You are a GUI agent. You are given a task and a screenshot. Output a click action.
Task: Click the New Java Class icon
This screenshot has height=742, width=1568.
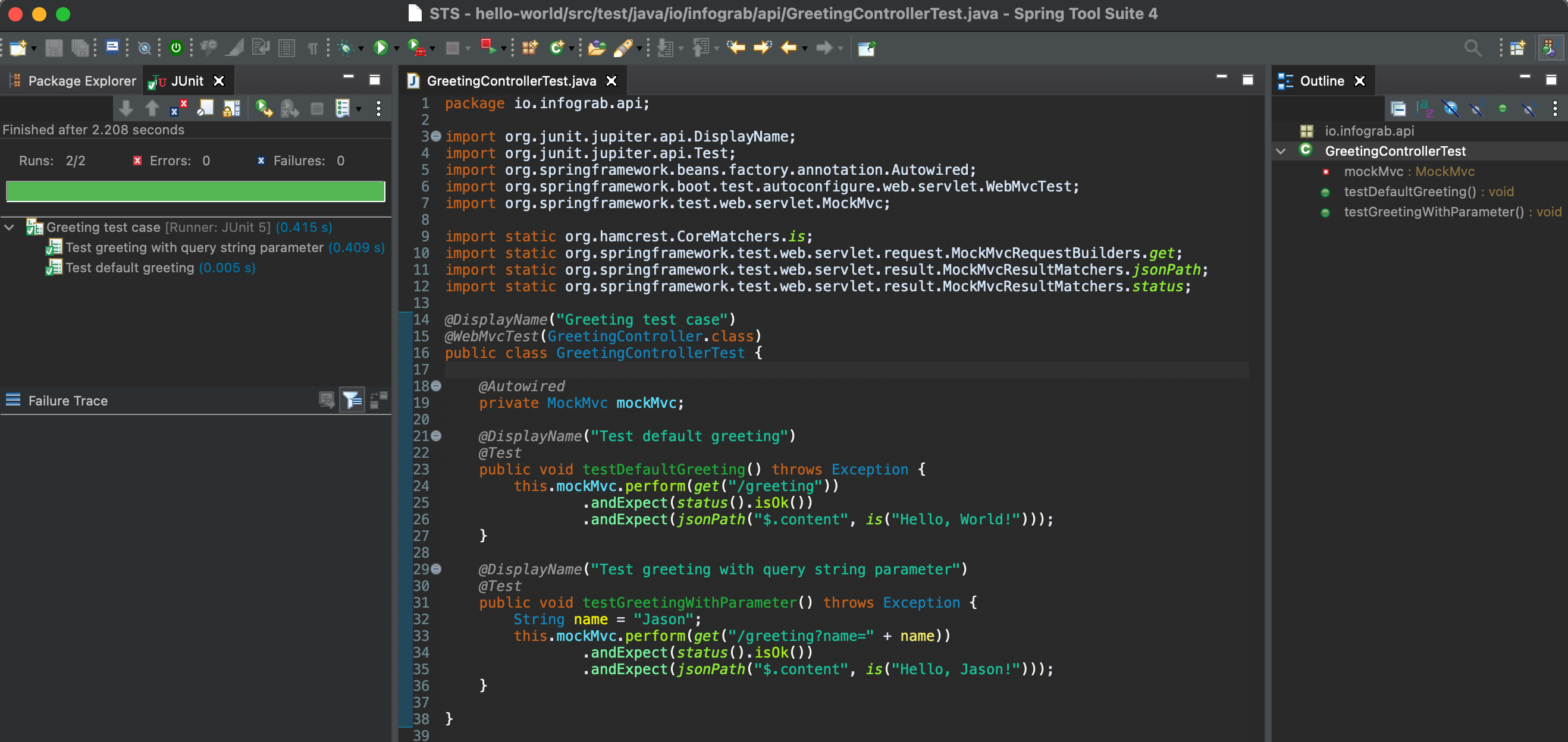pyautogui.click(x=556, y=48)
